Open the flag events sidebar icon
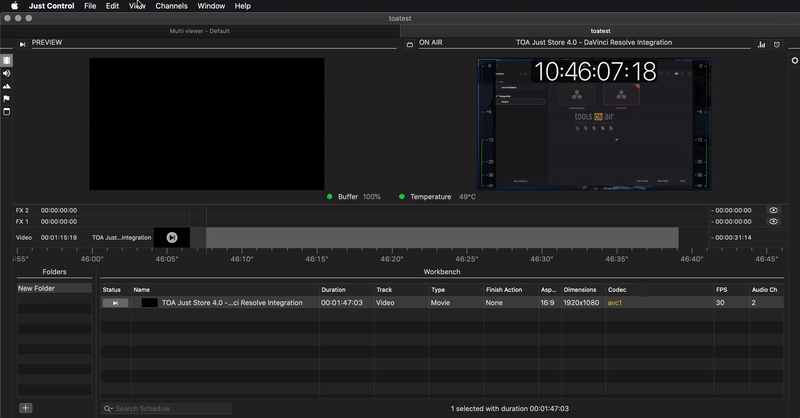Image resolution: width=800 pixels, height=418 pixels. click(x=7, y=99)
